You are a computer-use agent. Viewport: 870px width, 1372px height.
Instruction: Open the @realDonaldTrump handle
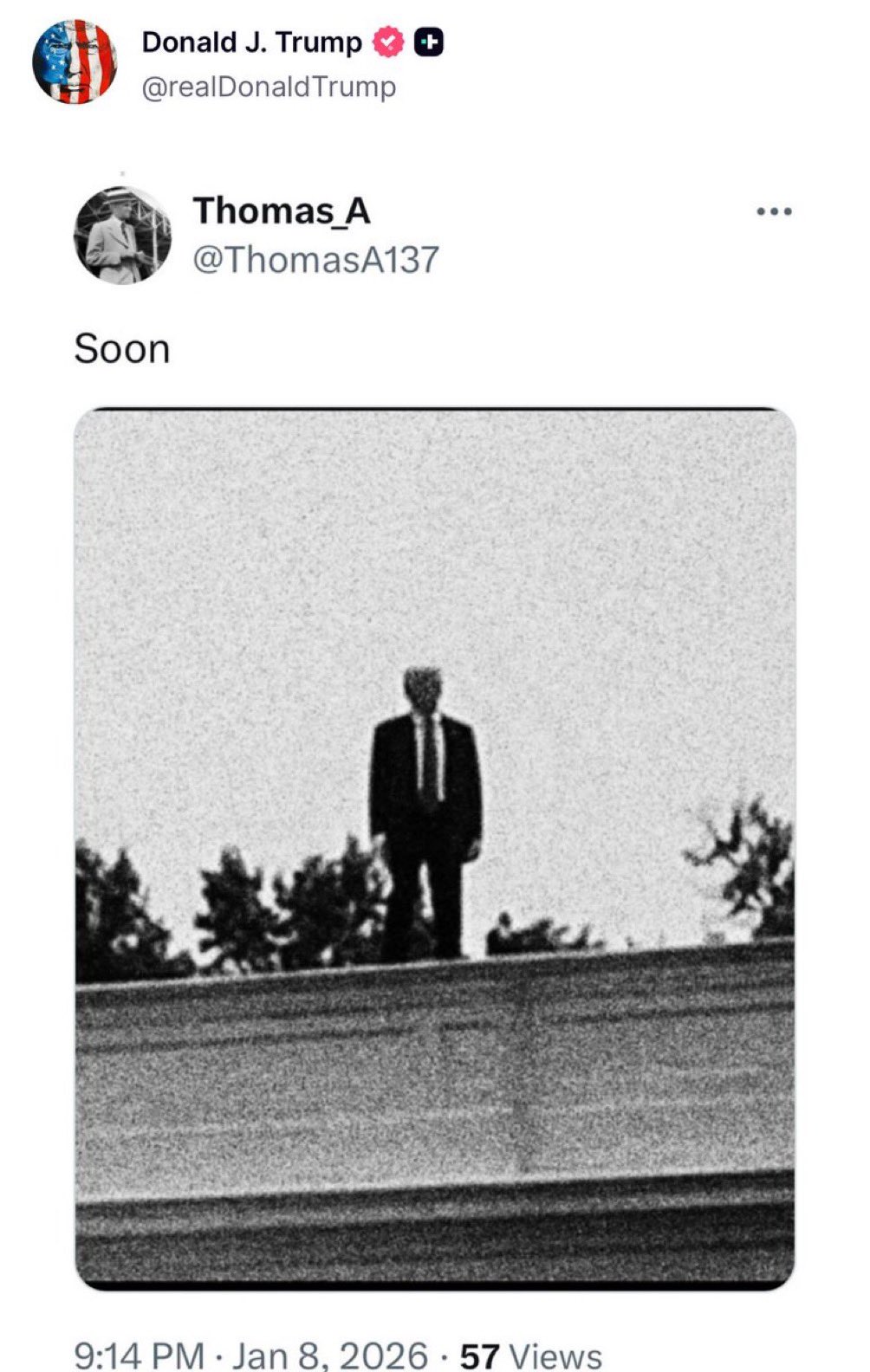coord(269,87)
